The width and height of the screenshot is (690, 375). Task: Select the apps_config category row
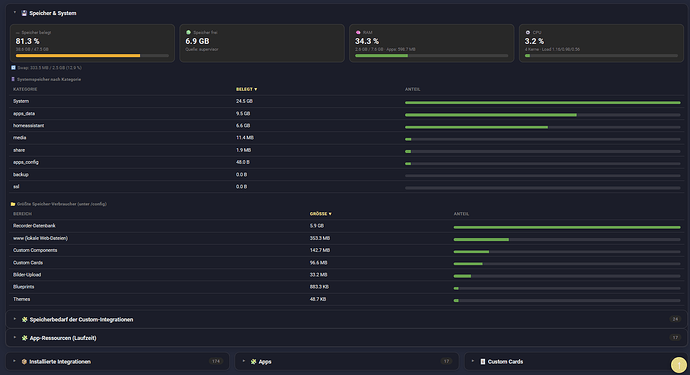point(347,162)
